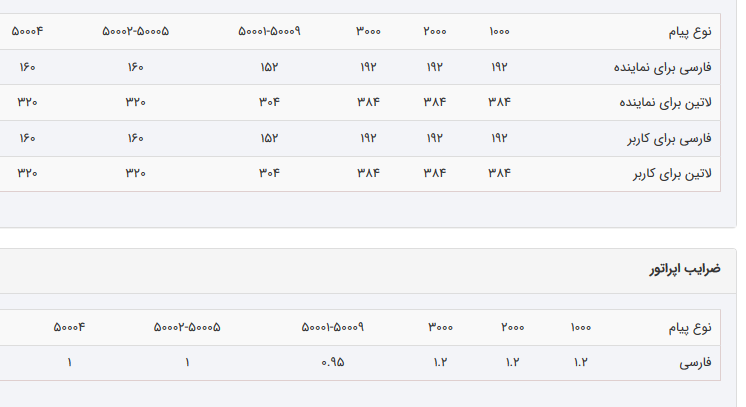Image resolution: width=746 pixels, height=407 pixels.
Task: Click the 50002-50005 header in operator coefficients table
Action: coord(187,327)
